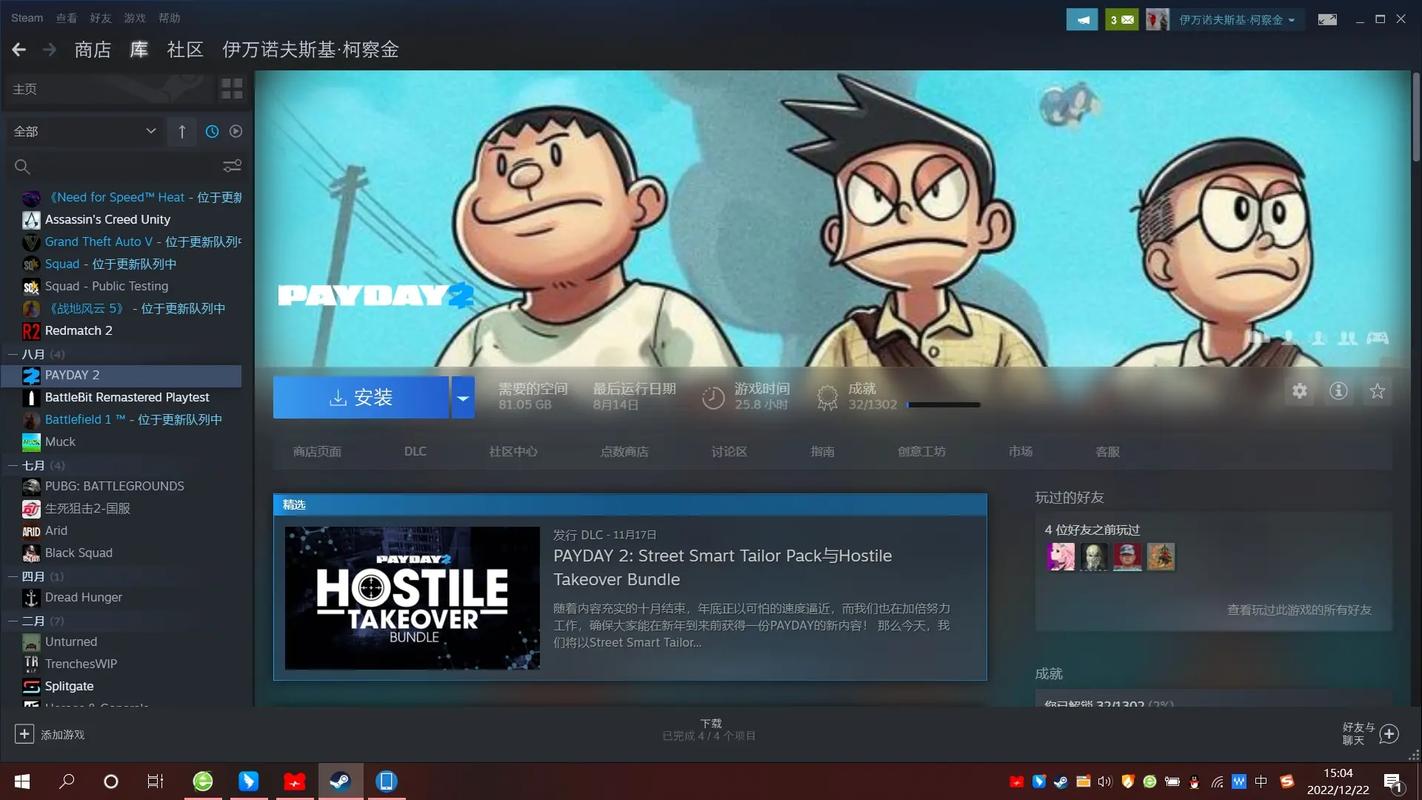The width and height of the screenshot is (1422, 800).
Task: Toggle sort by recent activity clock icon
Action: 212,131
